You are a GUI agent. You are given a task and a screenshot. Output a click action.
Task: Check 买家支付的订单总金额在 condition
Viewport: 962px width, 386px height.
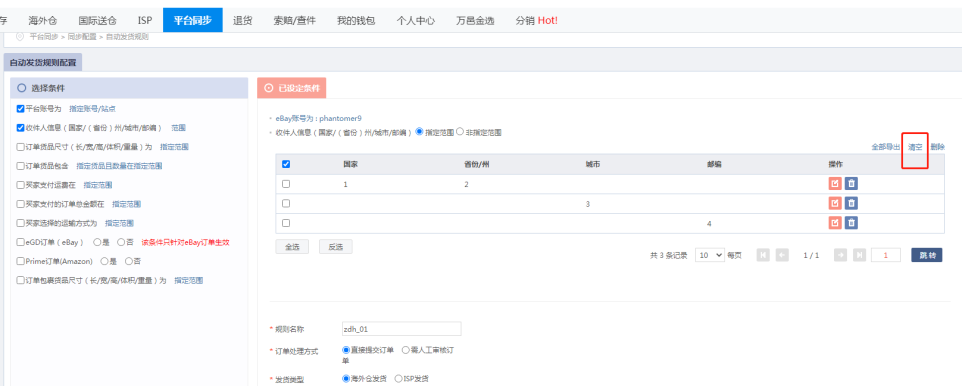click(x=20, y=204)
